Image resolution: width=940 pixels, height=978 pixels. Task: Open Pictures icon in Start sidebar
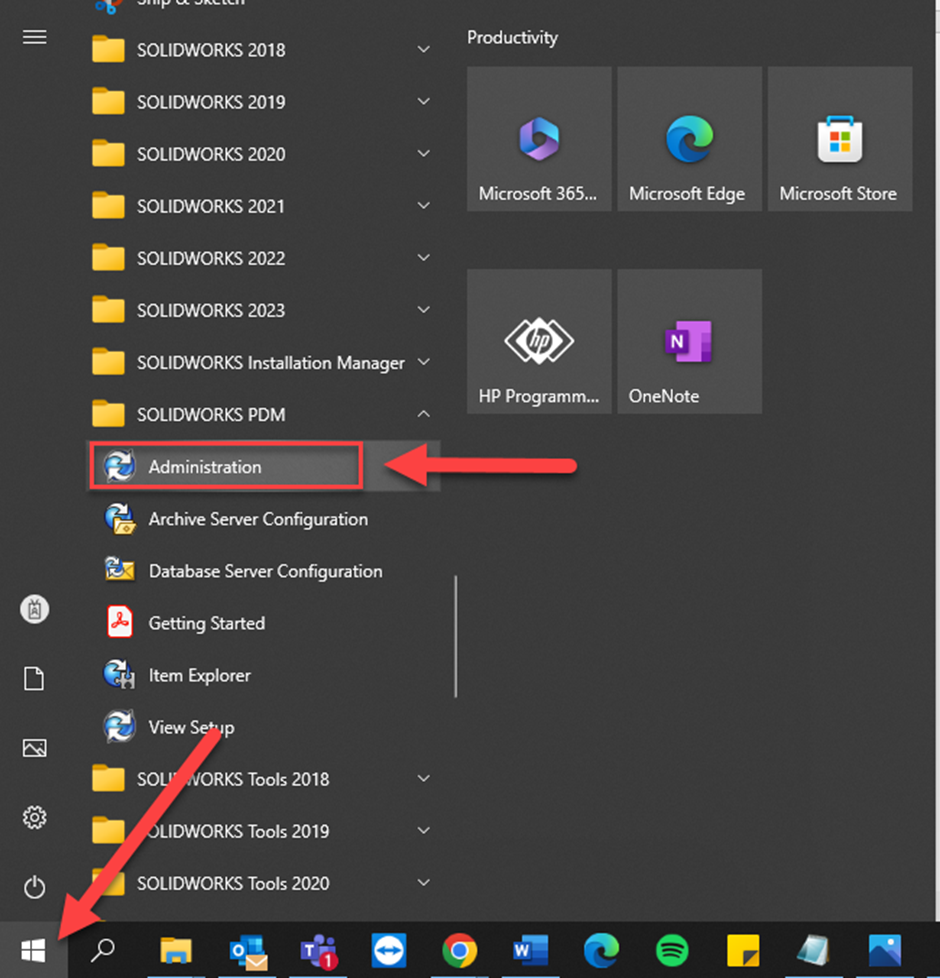click(x=34, y=748)
